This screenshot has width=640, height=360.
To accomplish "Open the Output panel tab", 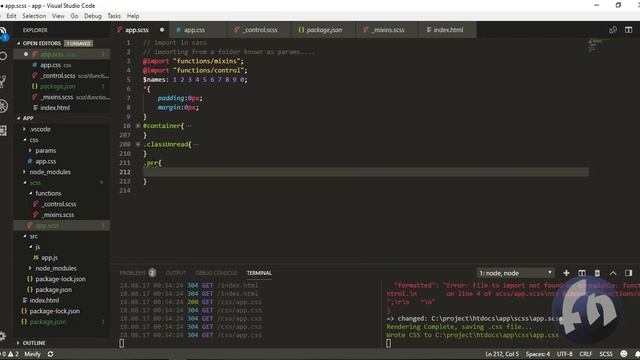I will click(x=176, y=273).
